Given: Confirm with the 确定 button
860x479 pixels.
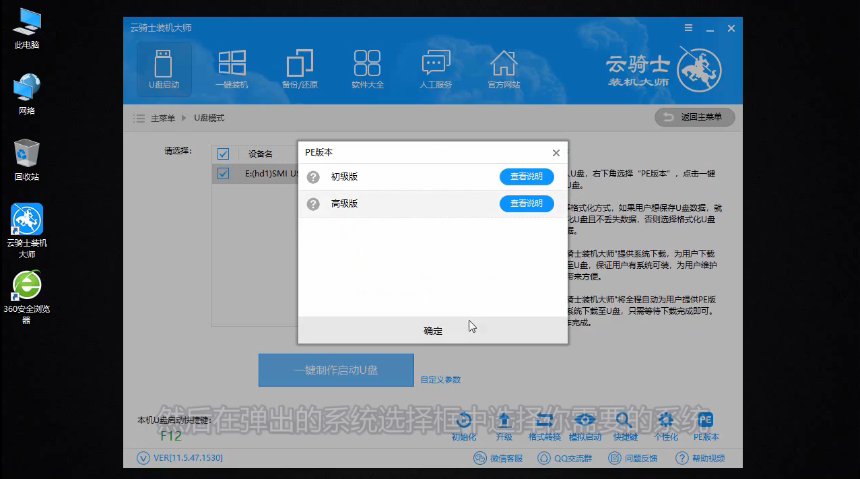Looking at the screenshot, I should click(433, 330).
